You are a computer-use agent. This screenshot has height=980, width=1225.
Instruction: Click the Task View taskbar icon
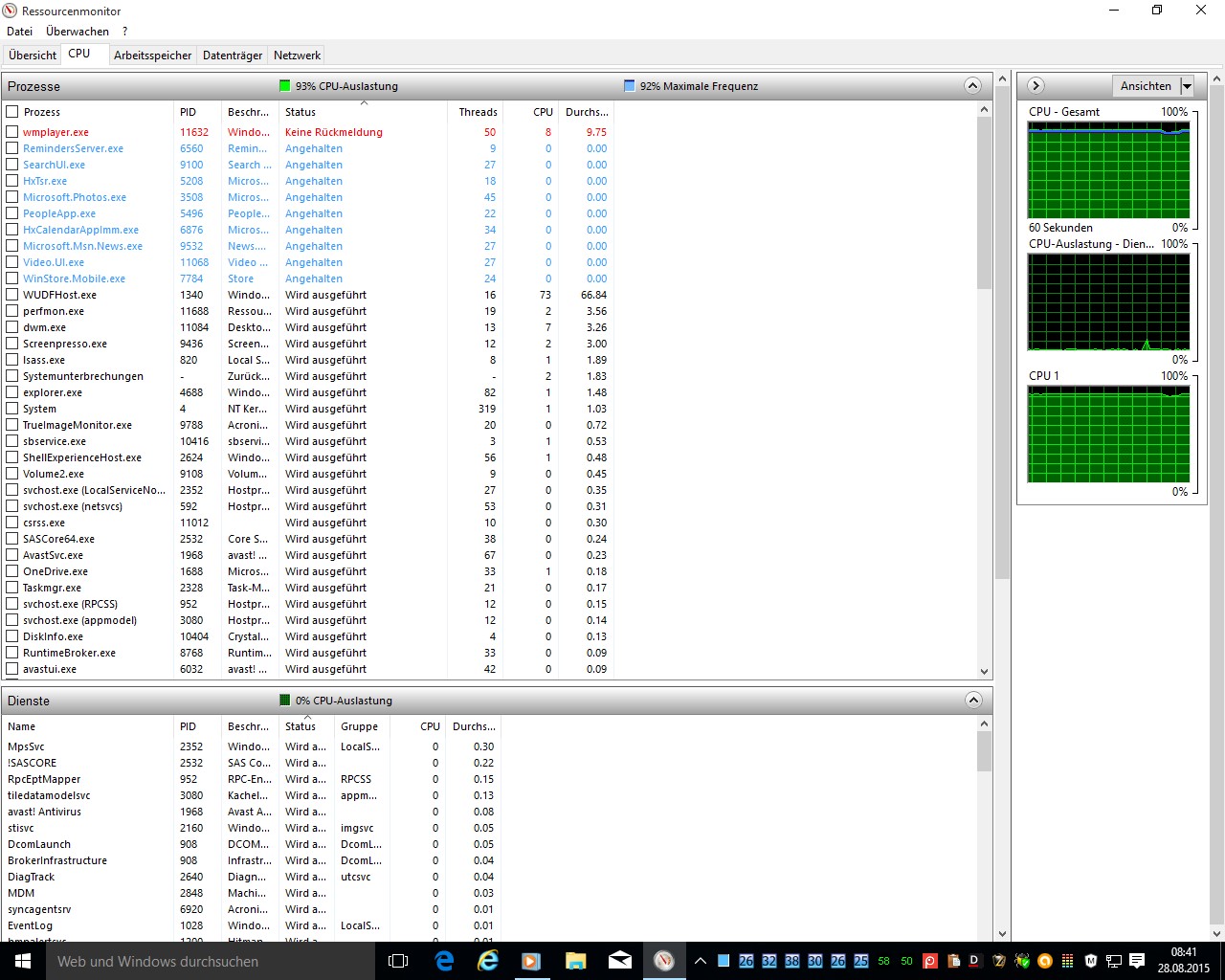click(399, 961)
